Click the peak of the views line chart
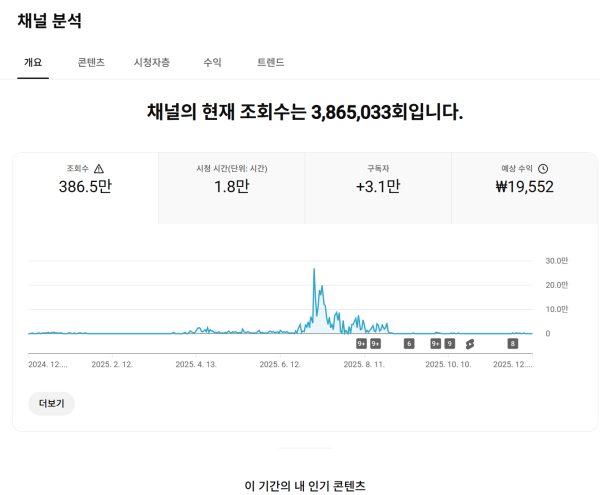This screenshot has width=600, height=495. [314, 270]
